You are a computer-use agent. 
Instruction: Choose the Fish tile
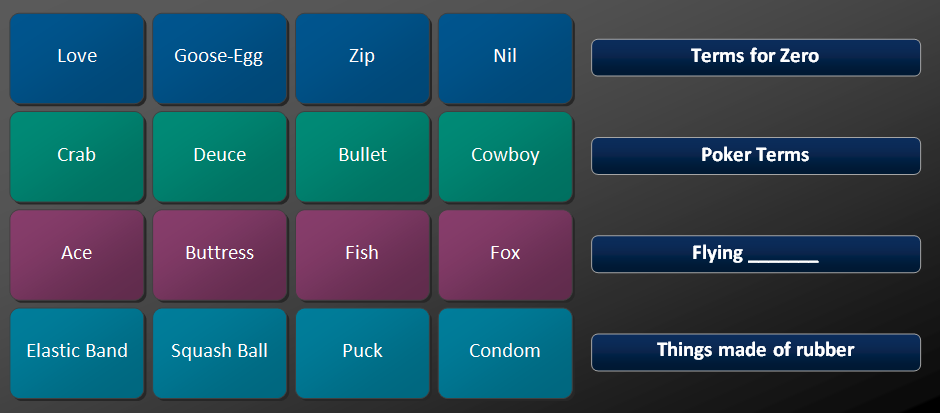click(362, 254)
